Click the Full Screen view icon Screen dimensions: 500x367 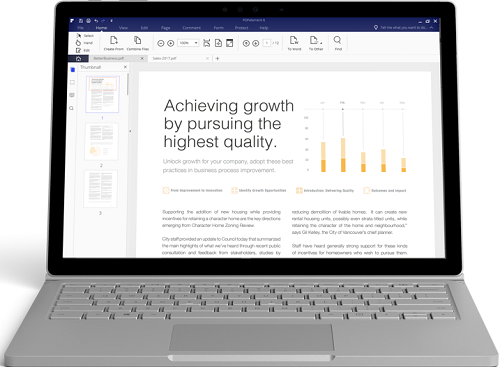(230, 43)
